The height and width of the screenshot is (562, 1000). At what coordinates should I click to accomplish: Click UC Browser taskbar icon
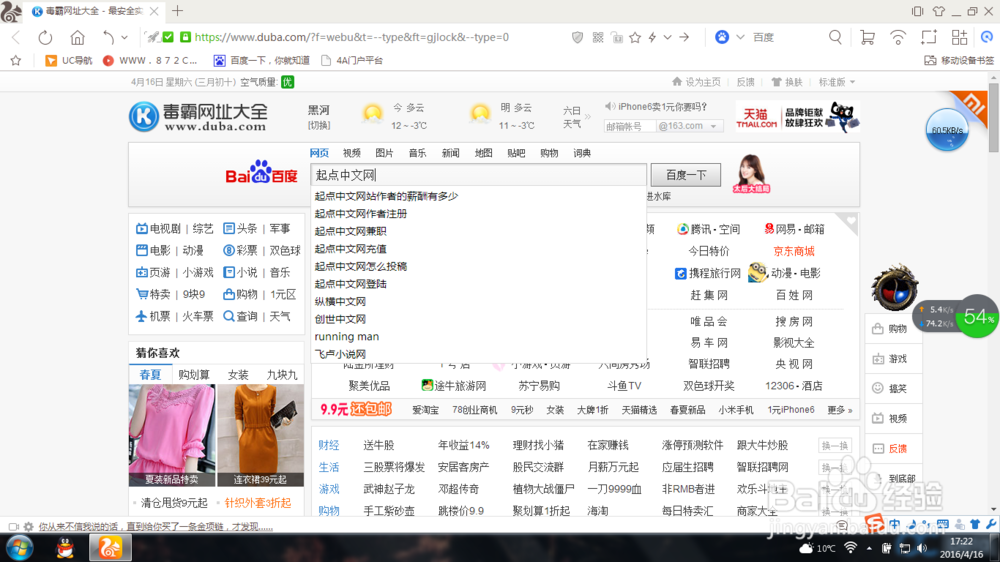click(110, 548)
